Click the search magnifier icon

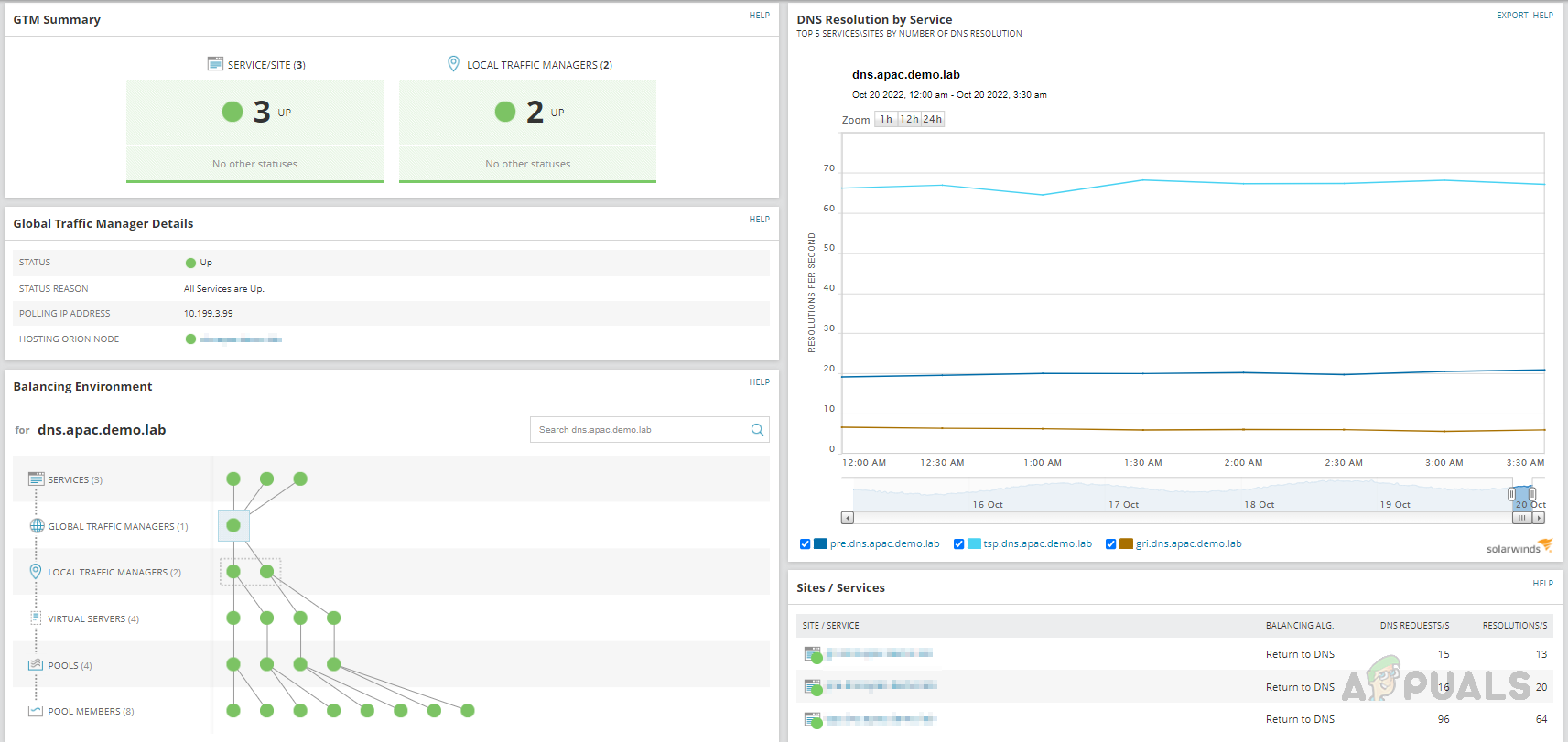pos(757,430)
